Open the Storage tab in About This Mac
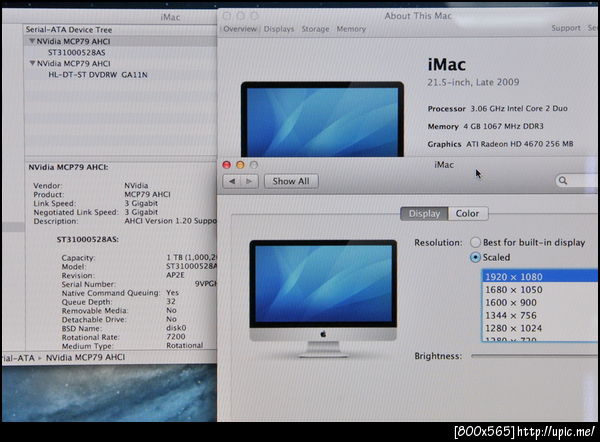 pyautogui.click(x=315, y=29)
